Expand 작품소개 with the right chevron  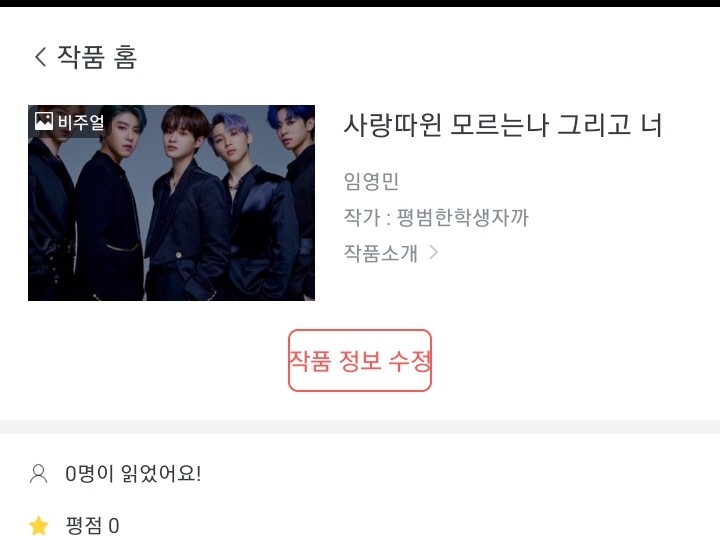[433, 253]
